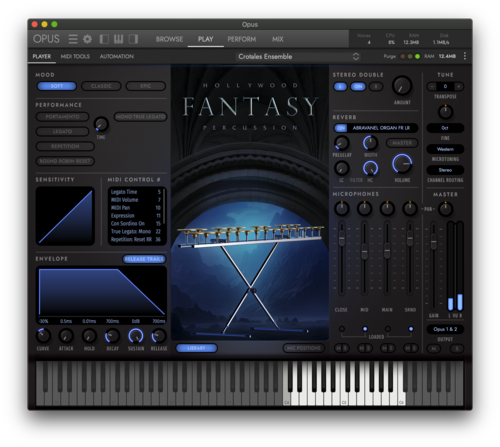The width and height of the screenshot is (500, 447).
Task: Open the Oct fine tune dropdown
Action: click(445, 128)
